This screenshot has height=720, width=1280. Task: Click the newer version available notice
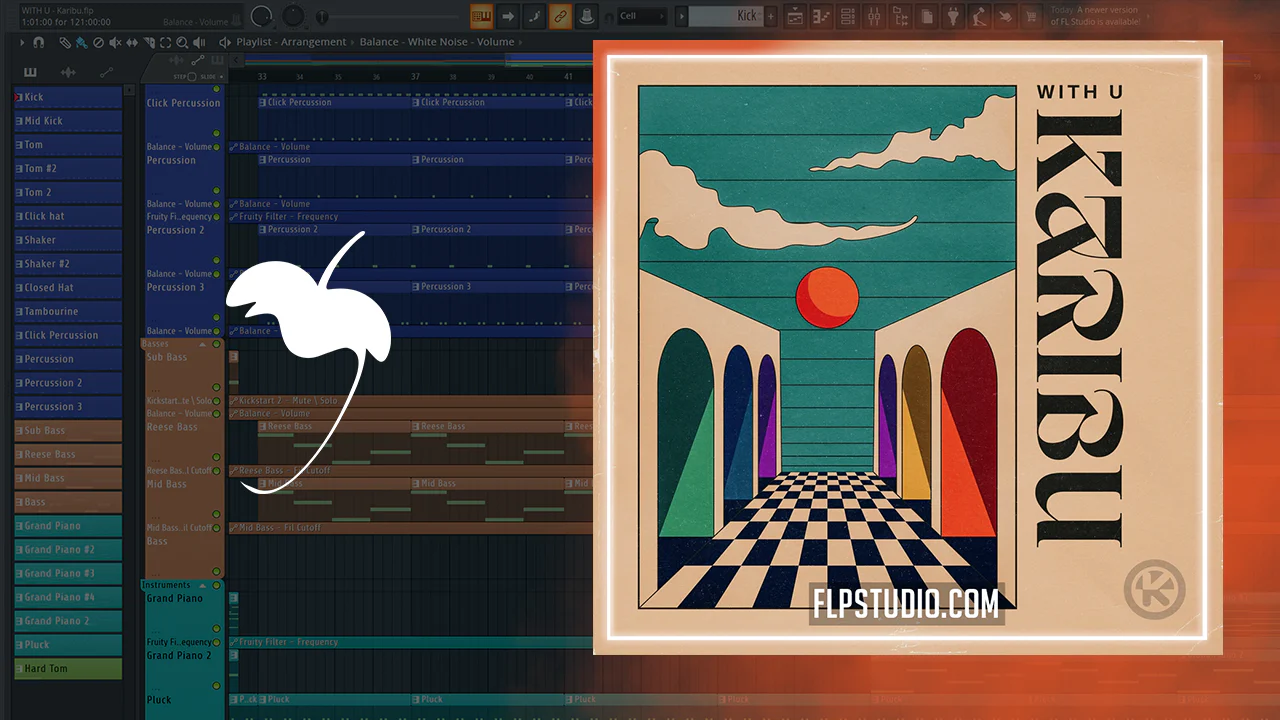pyautogui.click(x=1096, y=15)
